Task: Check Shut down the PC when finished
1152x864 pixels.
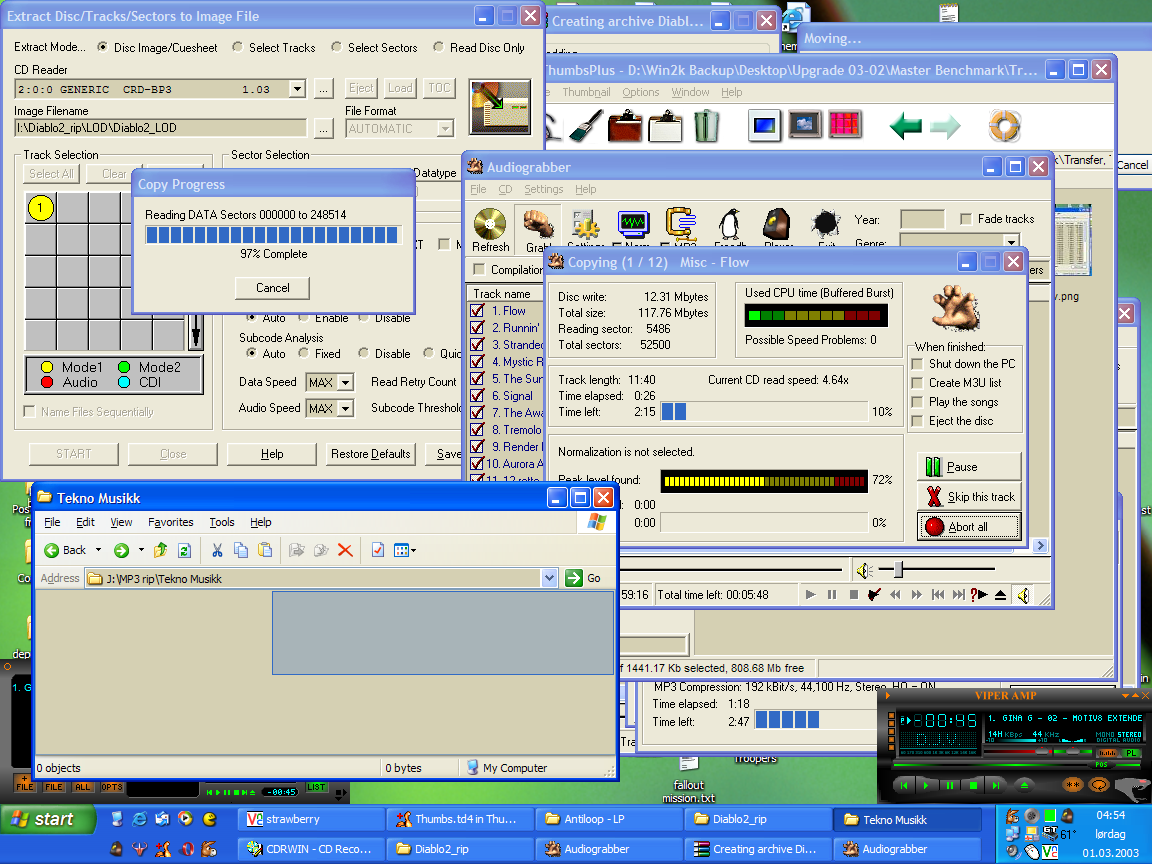Action: [917, 364]
